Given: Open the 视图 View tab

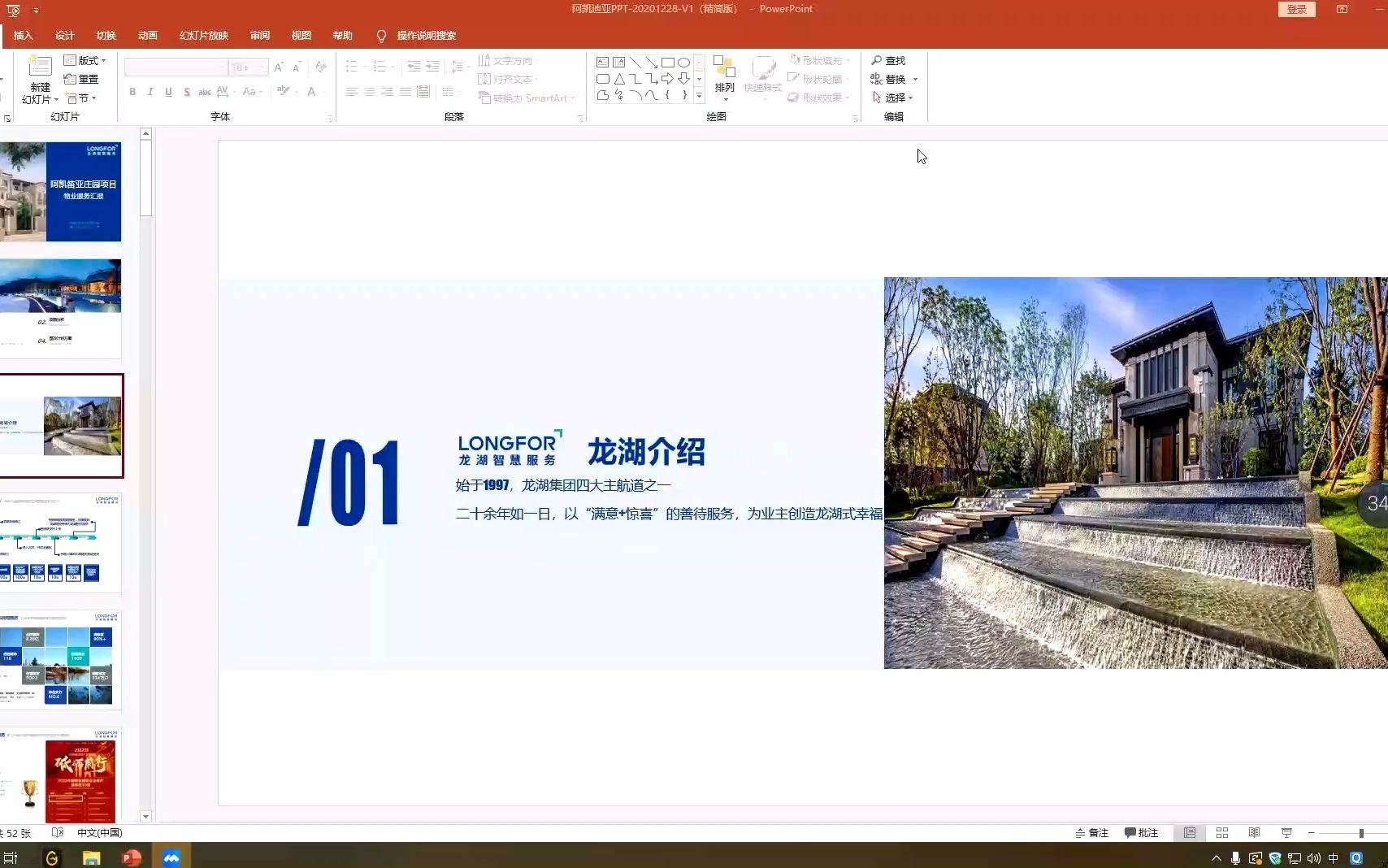Looking at the screenshot, I should [301, 36].
